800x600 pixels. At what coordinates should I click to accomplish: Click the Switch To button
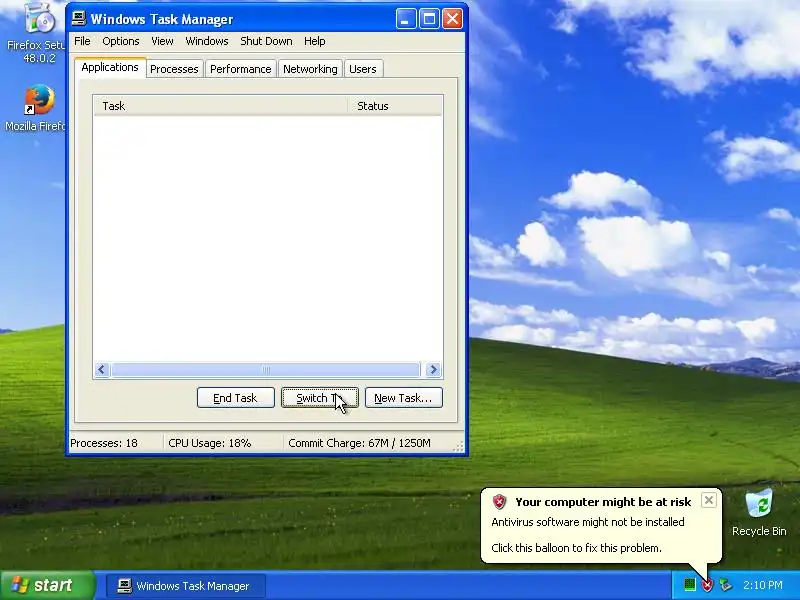(320, 398)
